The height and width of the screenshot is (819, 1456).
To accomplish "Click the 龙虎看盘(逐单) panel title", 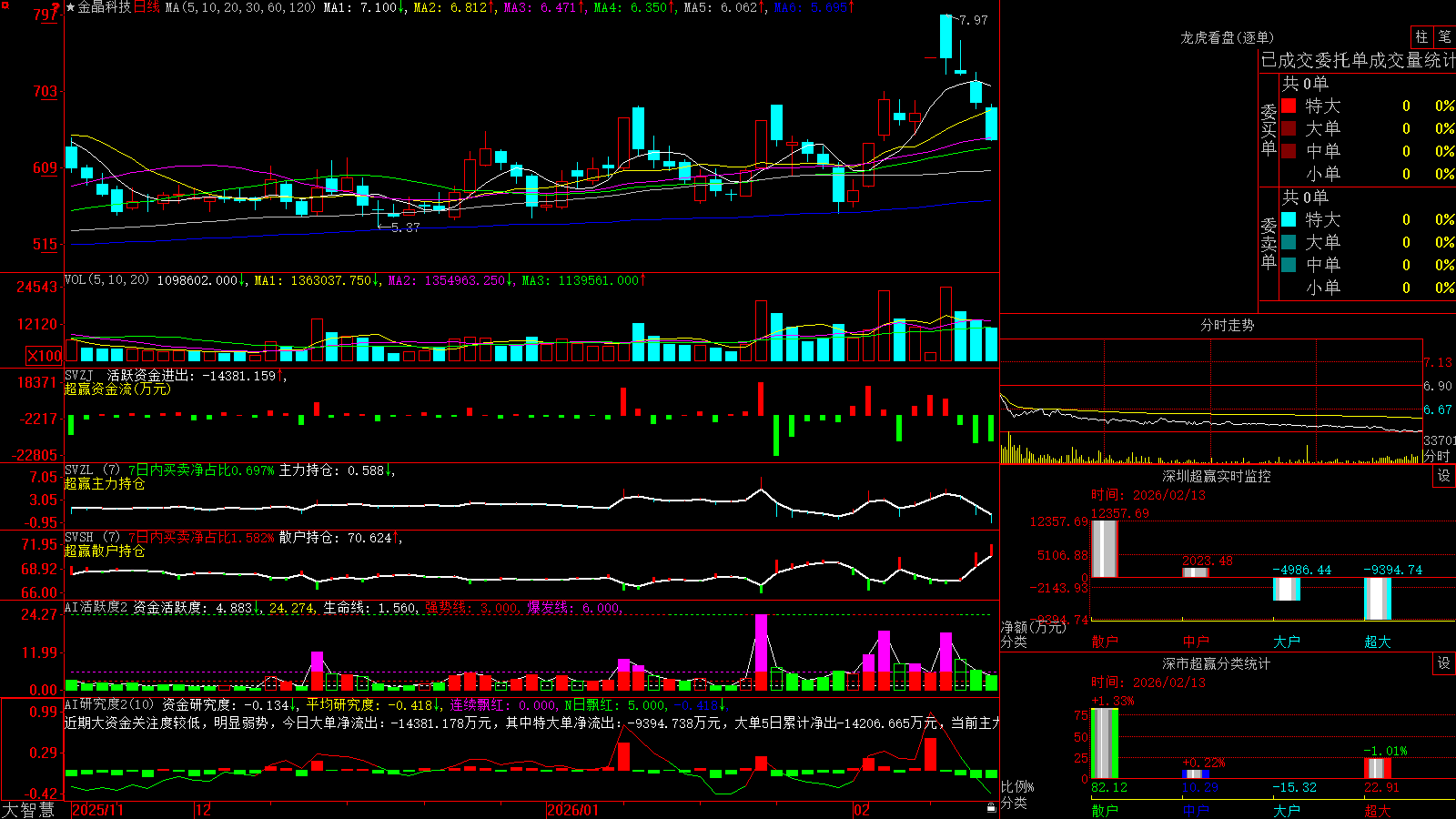I will [x=1227, y=37].
